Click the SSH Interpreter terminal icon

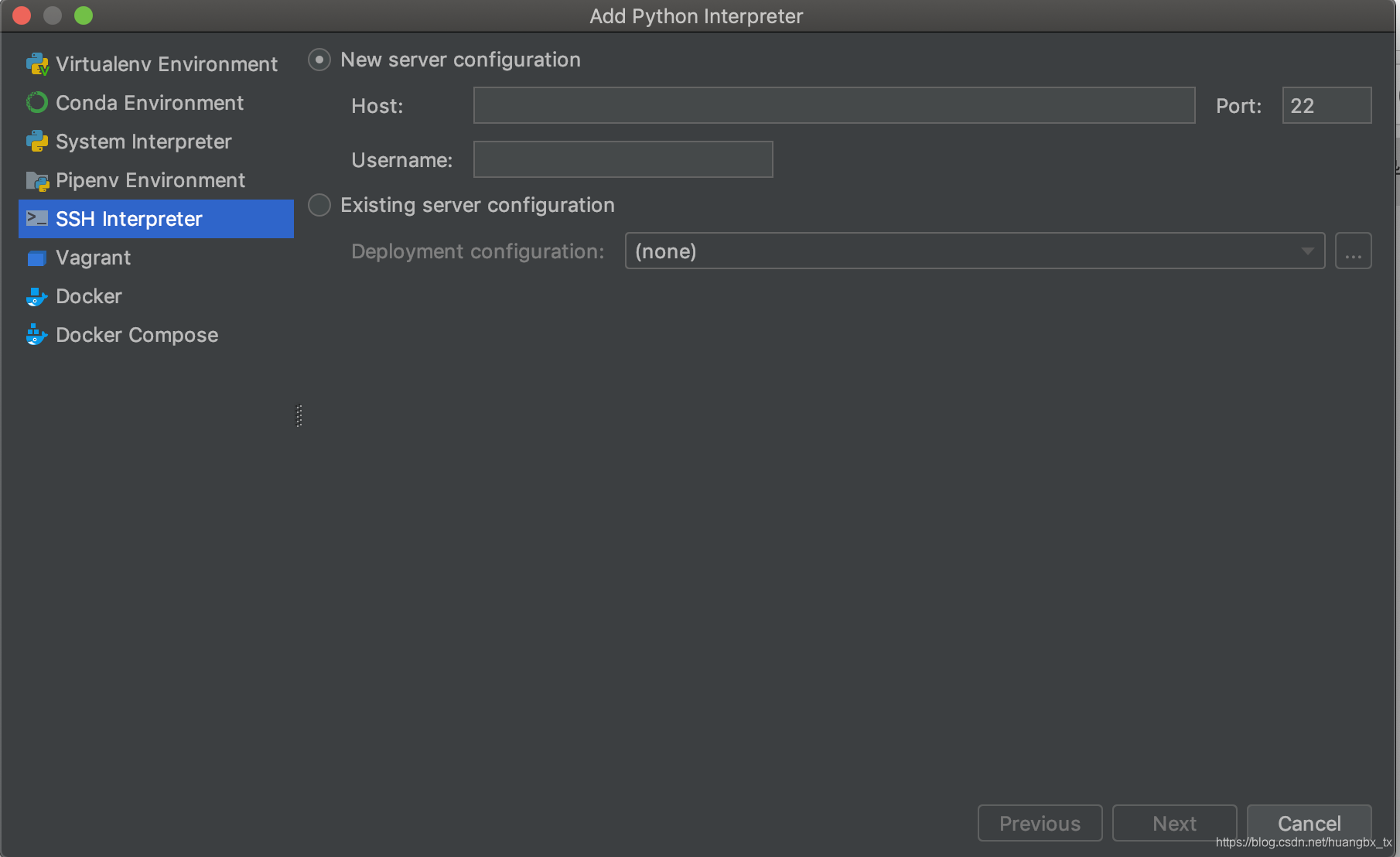point(36,219)
